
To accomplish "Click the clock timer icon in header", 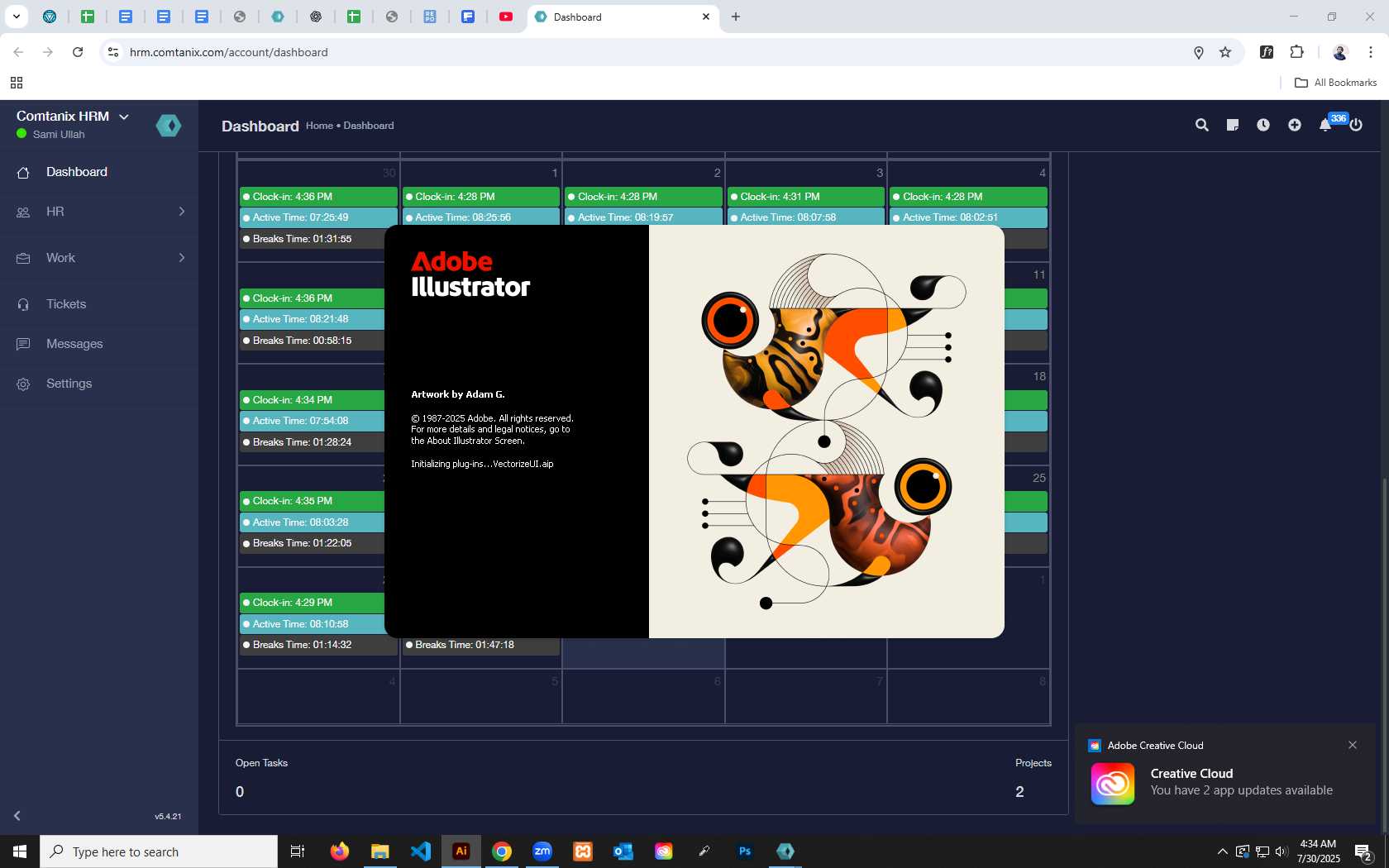I will 1263,125.
